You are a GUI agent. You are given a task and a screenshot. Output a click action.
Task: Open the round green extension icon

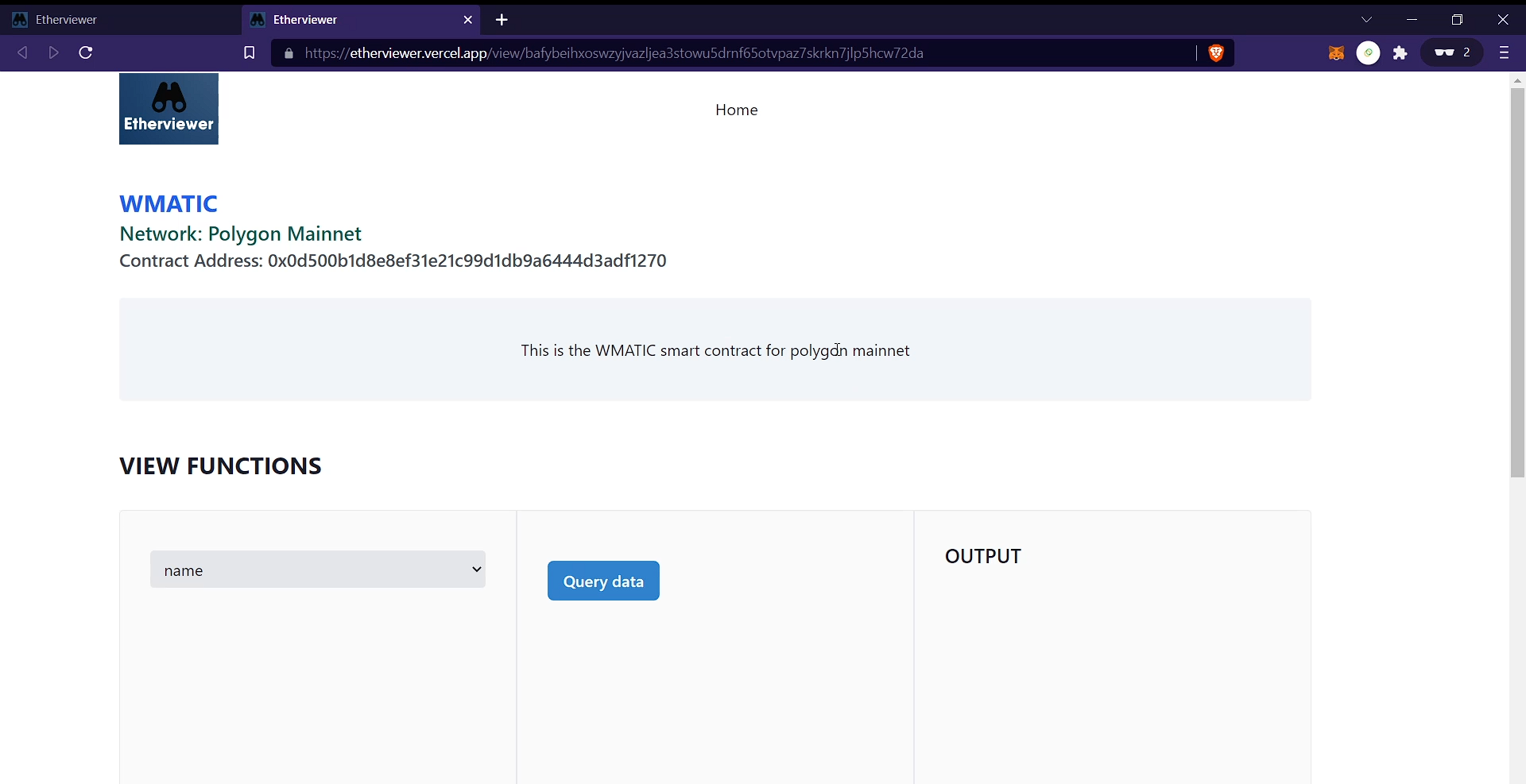point(1368,53)
